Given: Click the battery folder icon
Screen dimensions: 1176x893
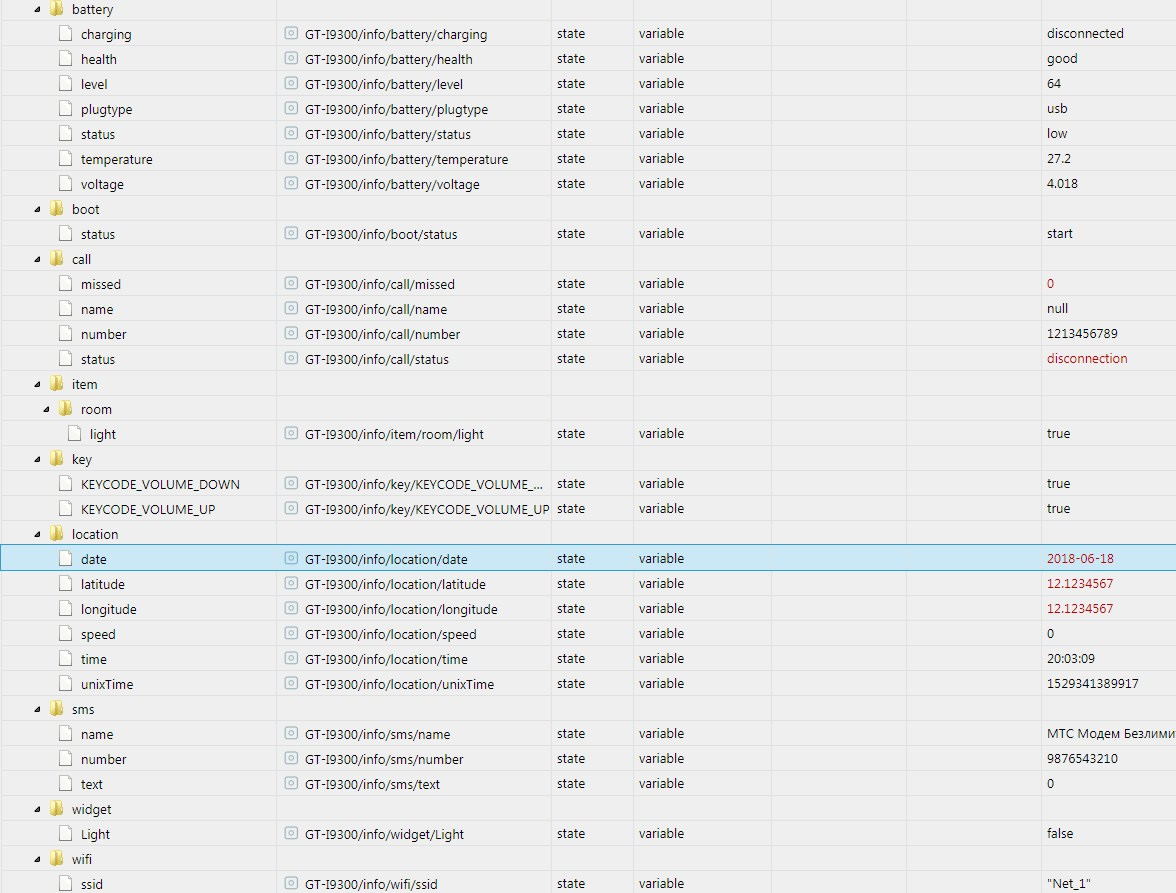Looking at the screenshot, I should pos(57,8).
